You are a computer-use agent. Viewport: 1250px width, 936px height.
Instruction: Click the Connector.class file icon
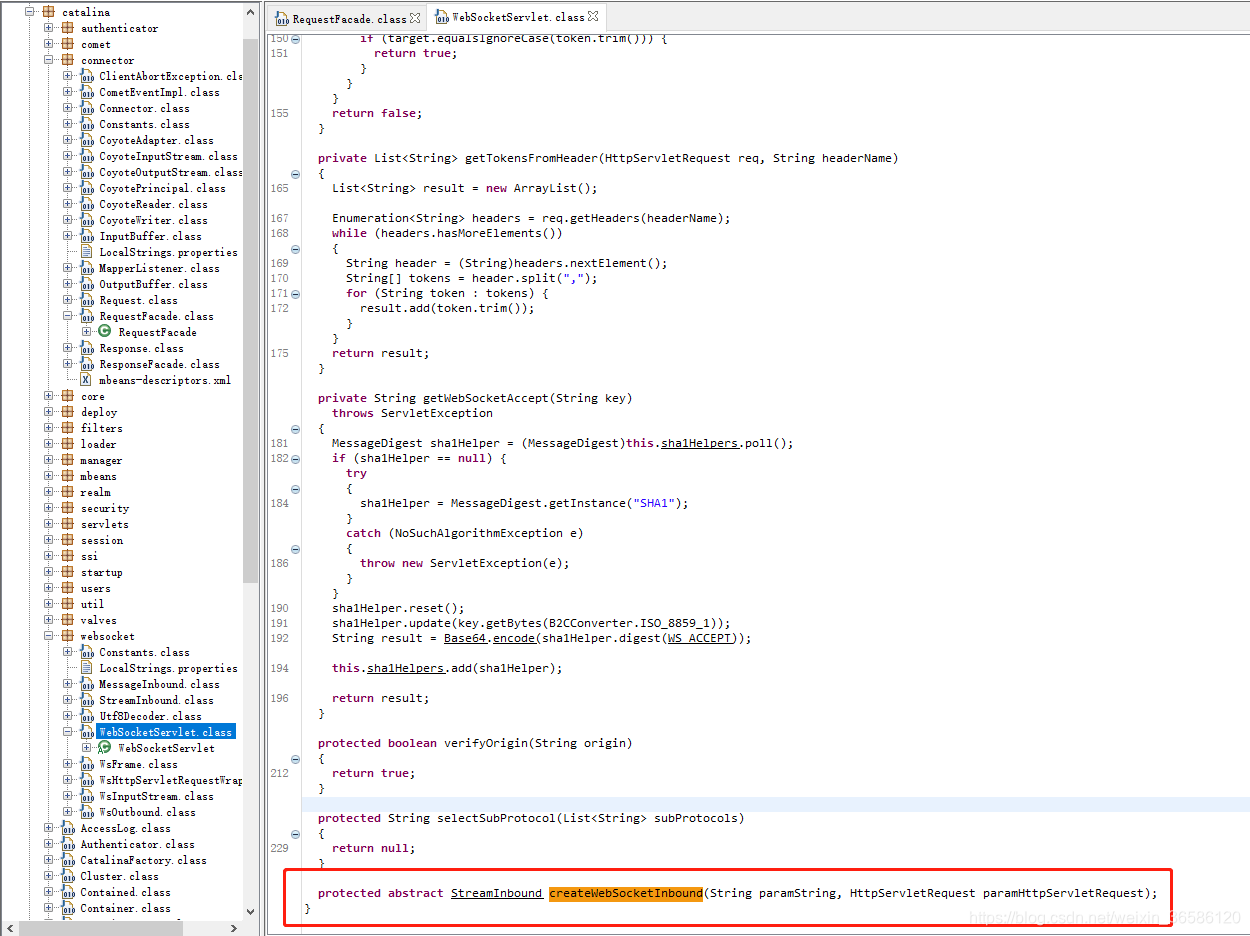pos(87,108)
